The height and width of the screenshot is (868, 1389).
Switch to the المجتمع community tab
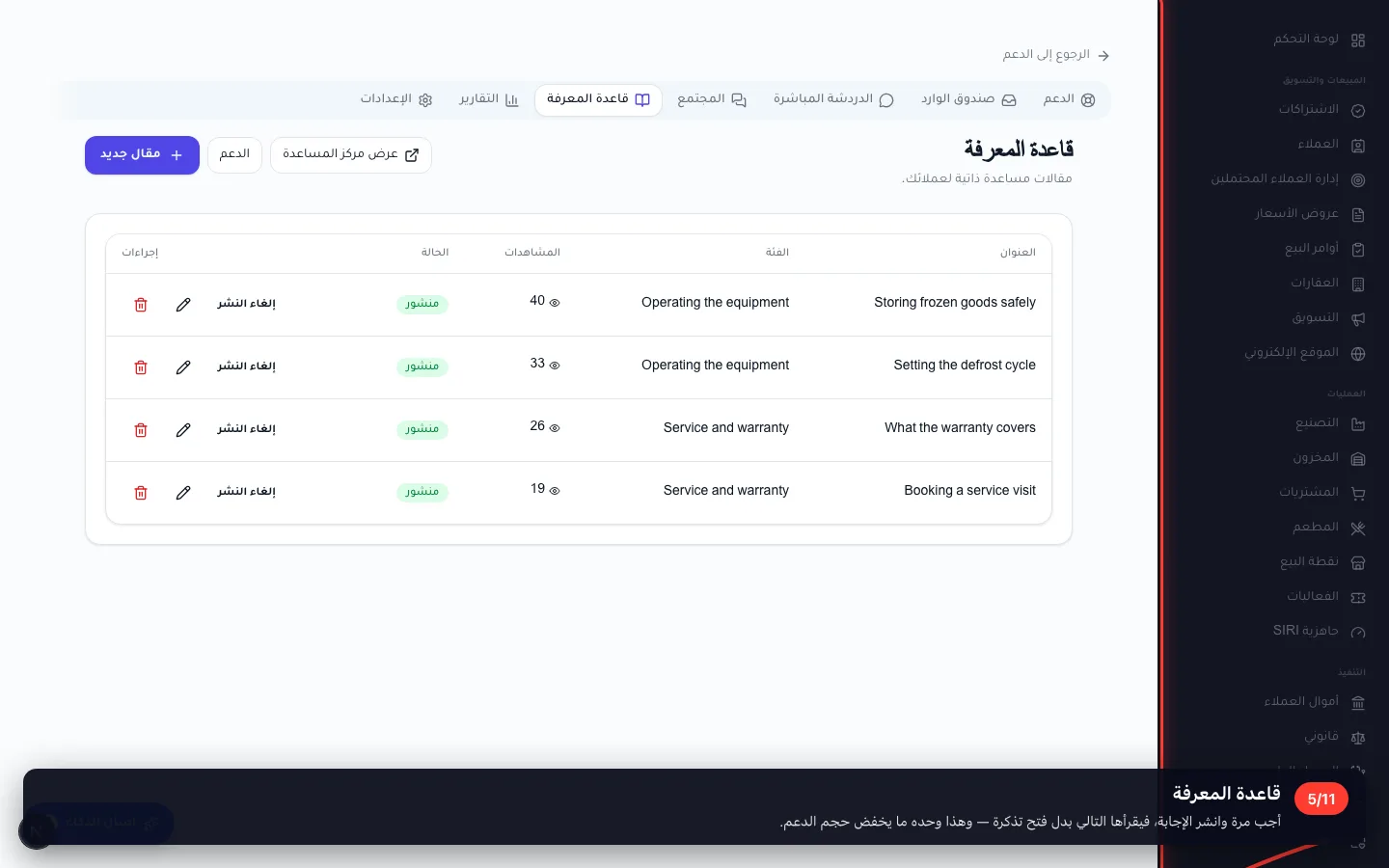point(712,99)
